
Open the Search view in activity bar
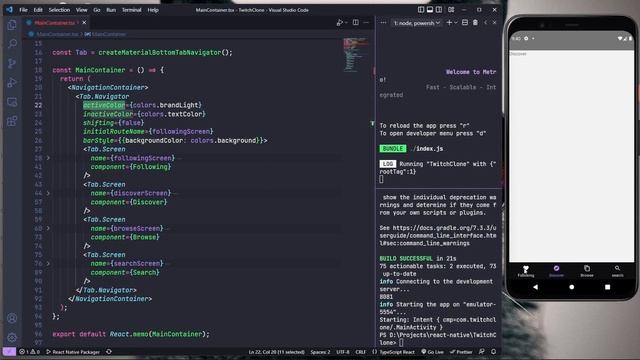(12, 44)
